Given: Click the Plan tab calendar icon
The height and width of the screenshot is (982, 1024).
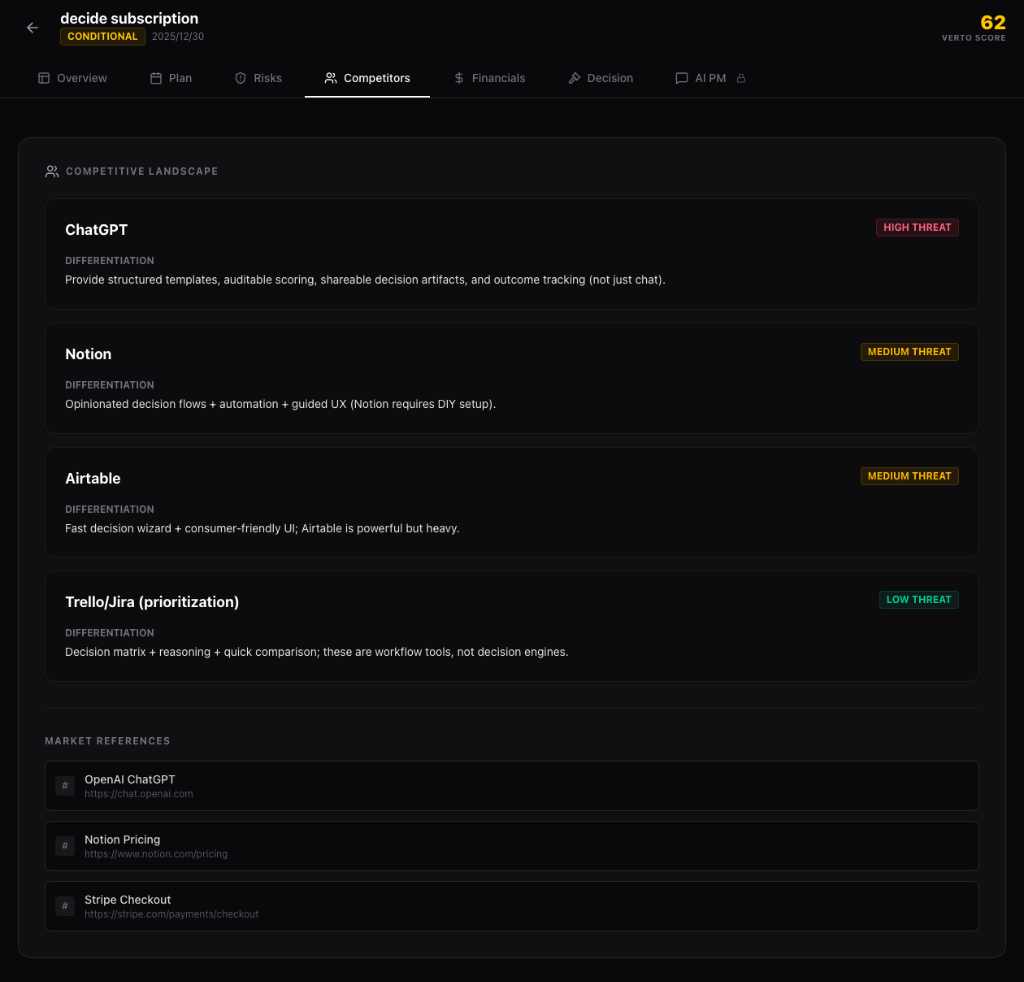Looking at the screenshot, I should click(156, 78).
